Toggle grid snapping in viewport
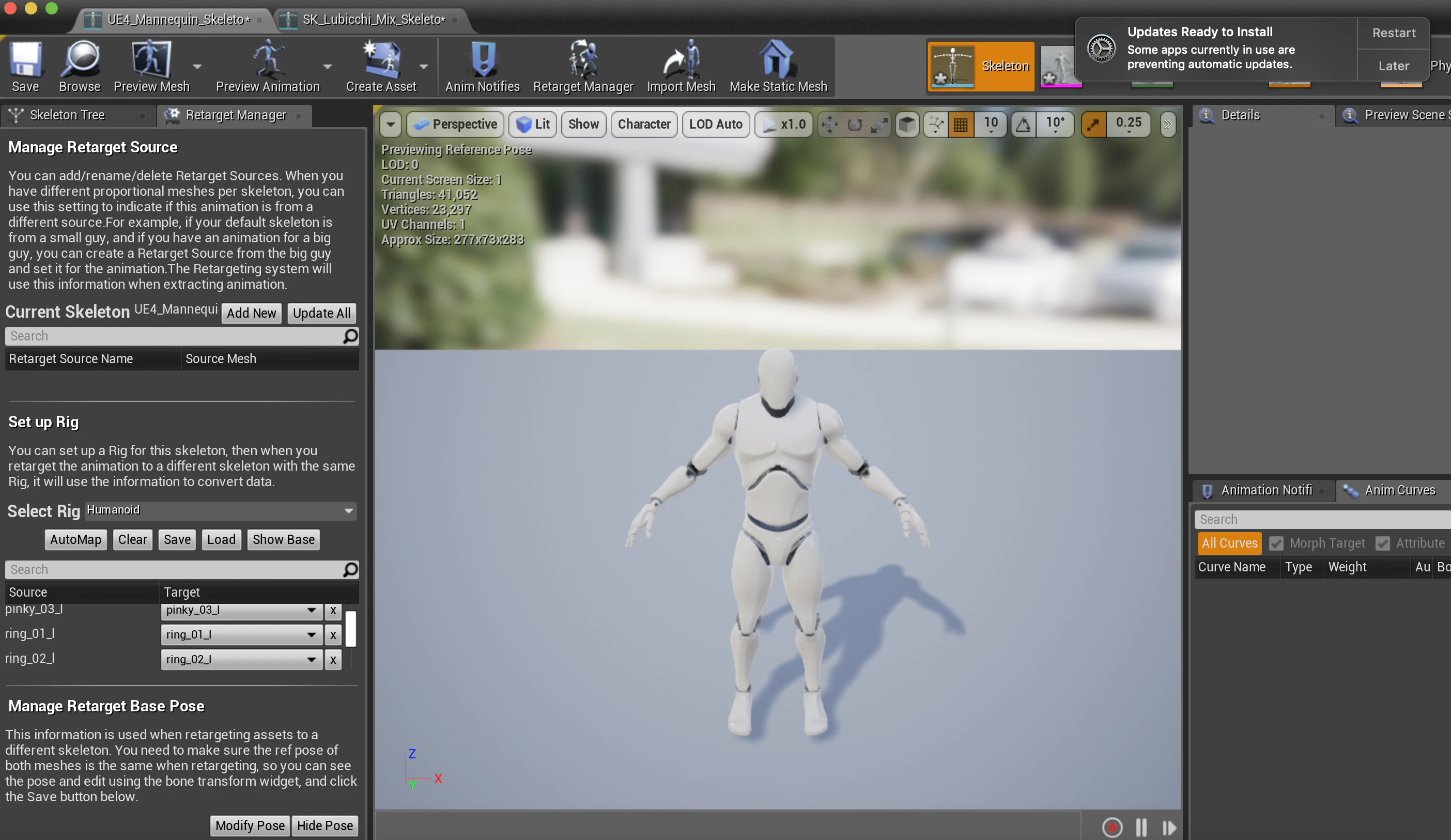 click(961, 125)
